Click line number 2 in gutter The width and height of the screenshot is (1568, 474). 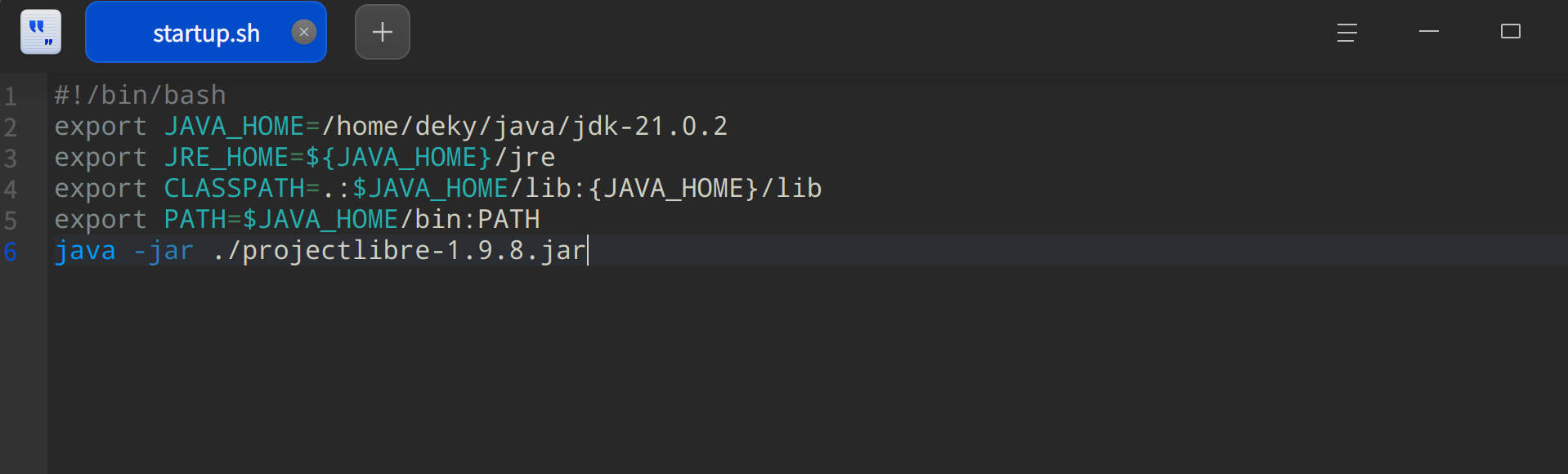[11, 127]
